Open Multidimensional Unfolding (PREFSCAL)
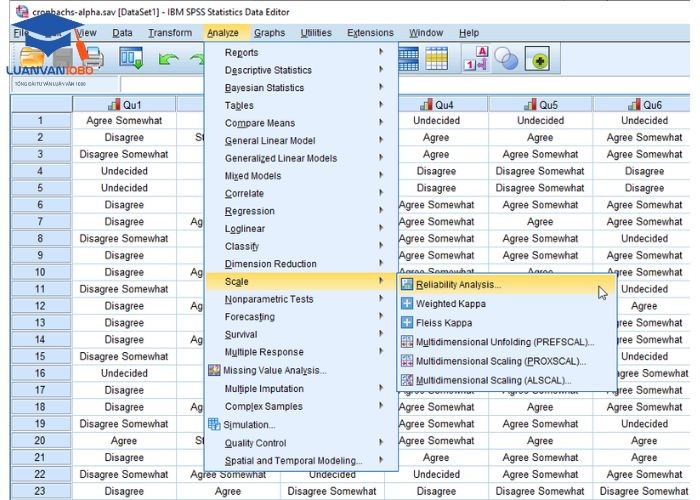700x500 pixels. (x=505, y=342)
